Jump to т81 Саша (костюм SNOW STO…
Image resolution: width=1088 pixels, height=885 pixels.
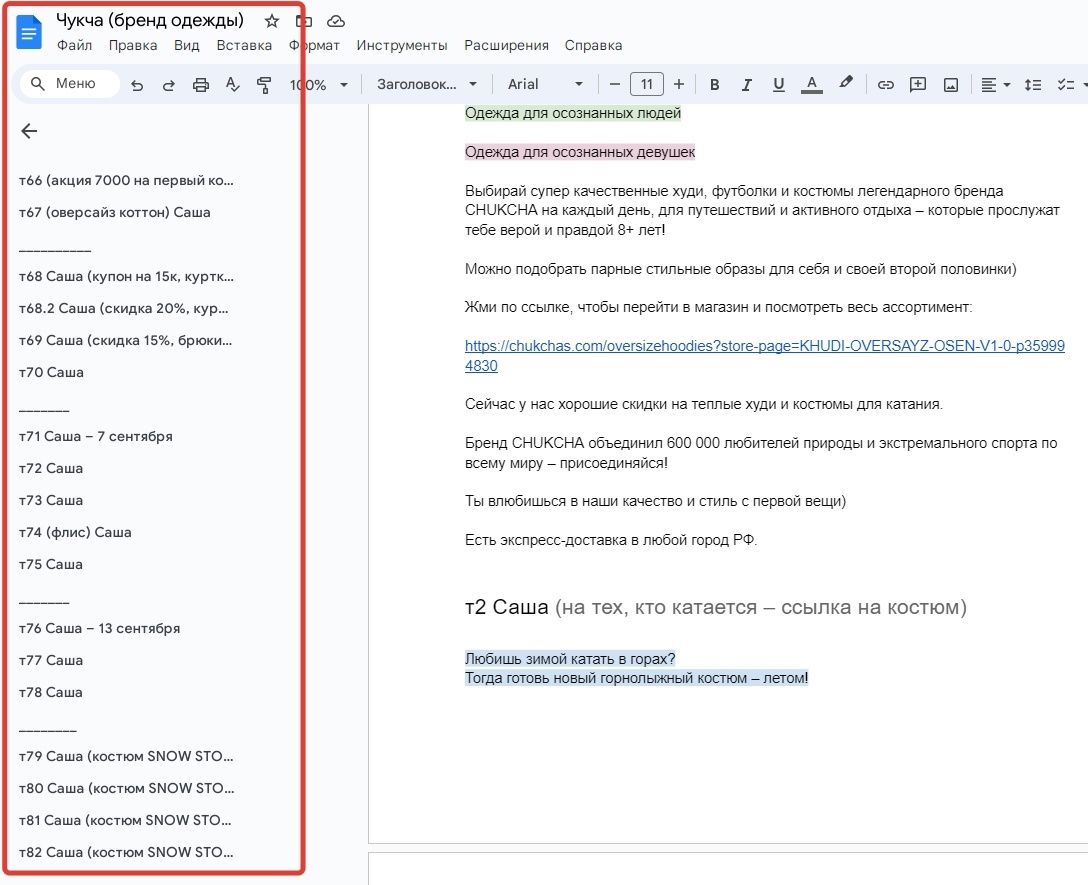click(x=126, y=820)
